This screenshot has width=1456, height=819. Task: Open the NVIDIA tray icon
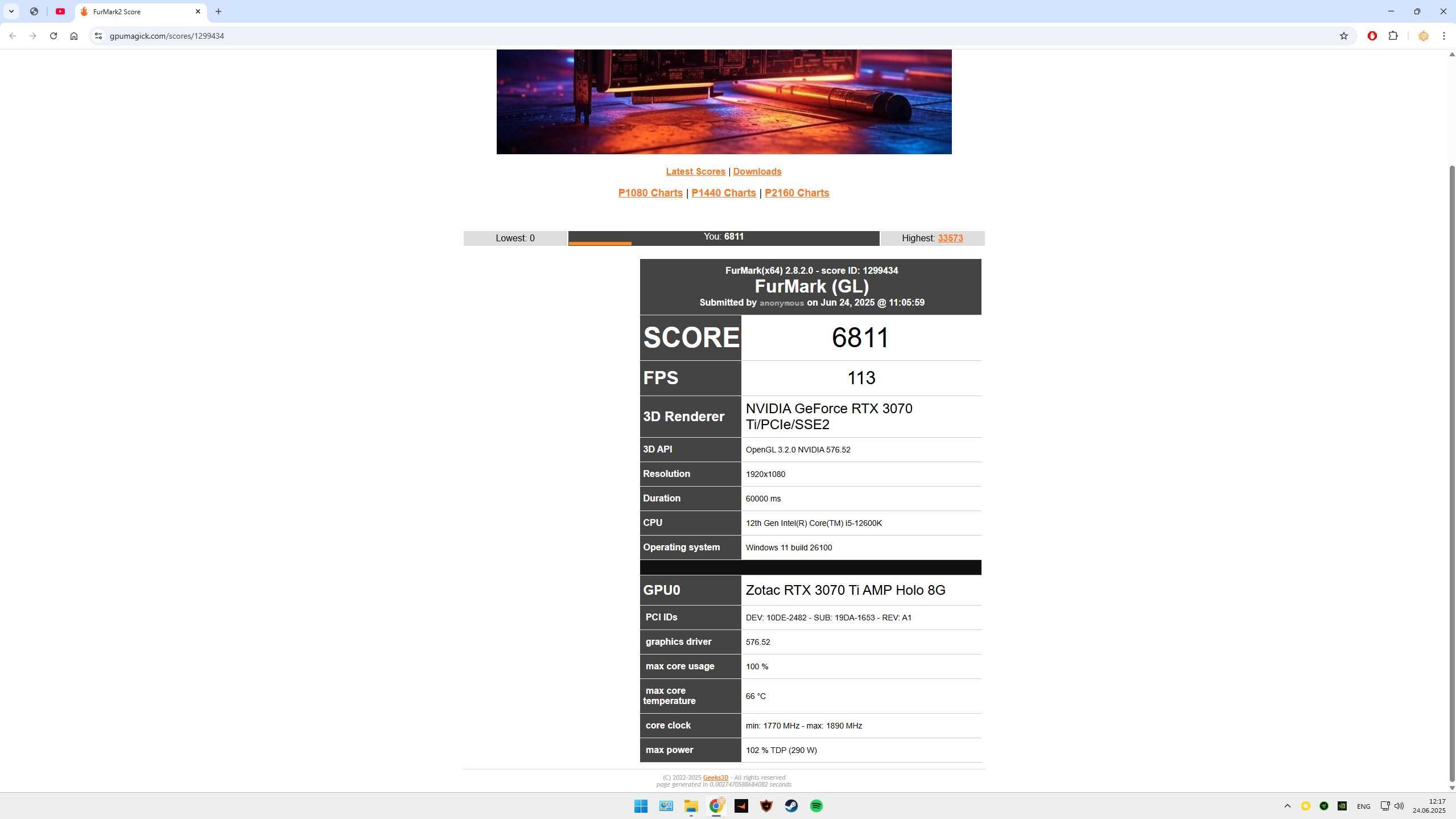pos(1342,806)
